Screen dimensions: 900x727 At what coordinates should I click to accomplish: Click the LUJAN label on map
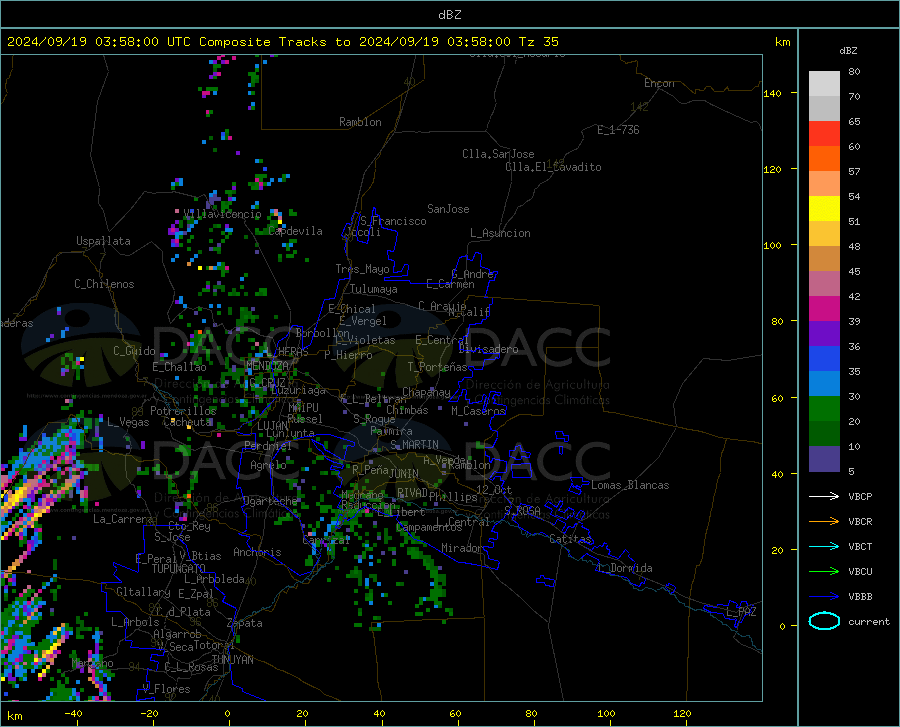click(272, 426)
